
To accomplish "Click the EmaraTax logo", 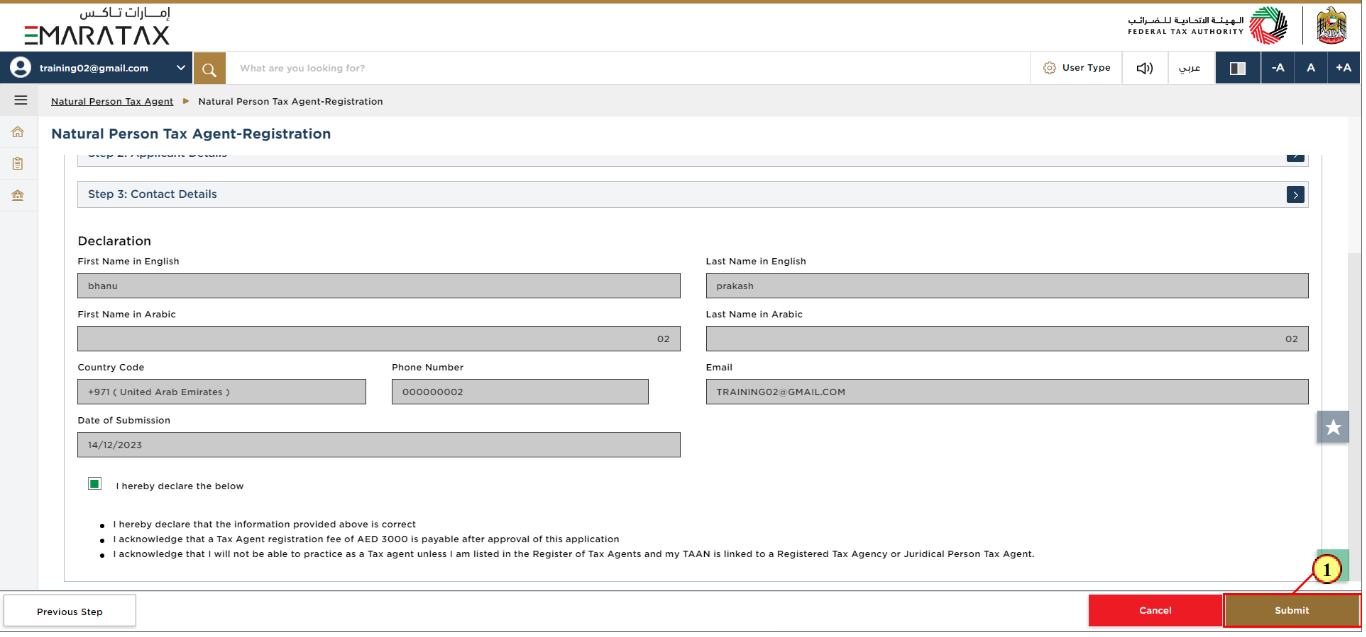I will pos(97,27).
